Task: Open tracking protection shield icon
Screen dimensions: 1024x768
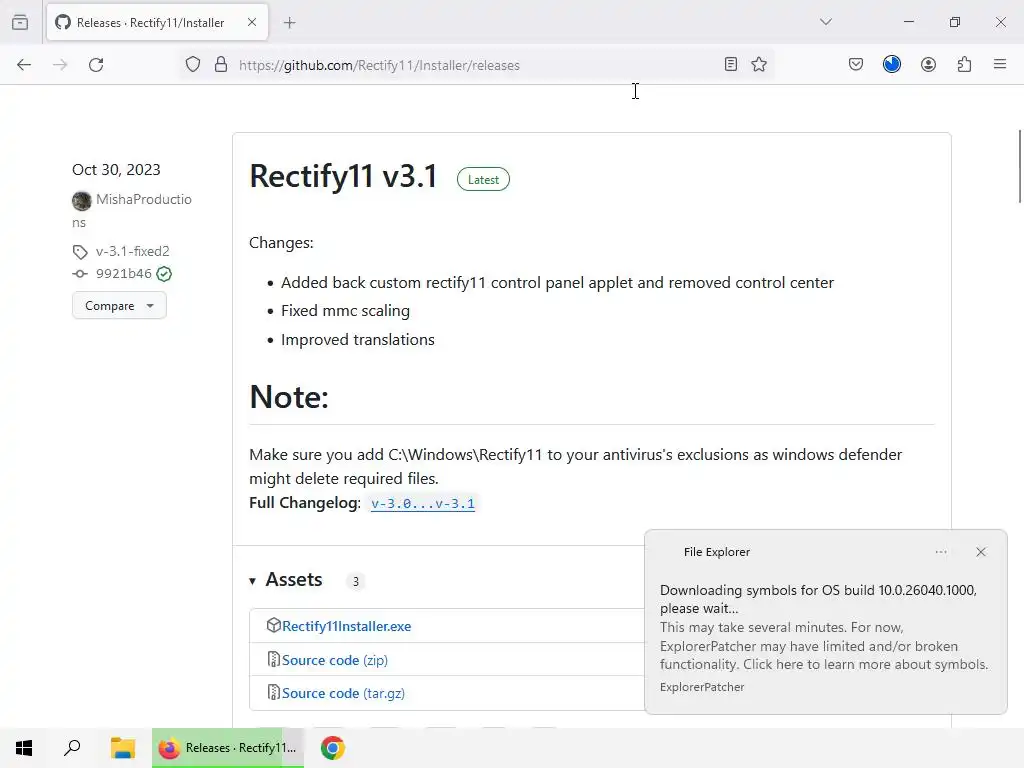Action: [x=193, y=65]
